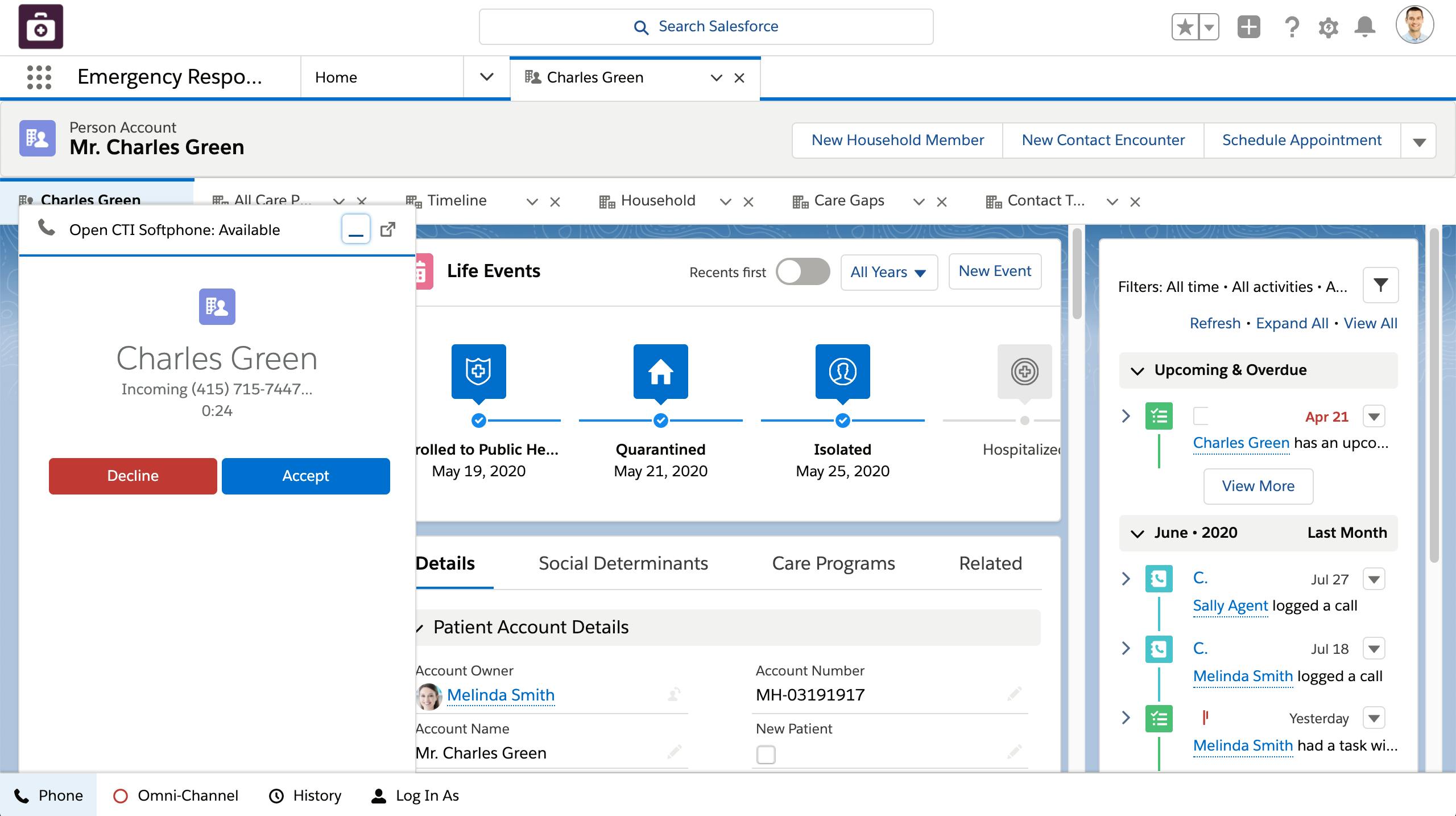Open the Charles Green workspace tab menu chevron

(x=717, y=78)
